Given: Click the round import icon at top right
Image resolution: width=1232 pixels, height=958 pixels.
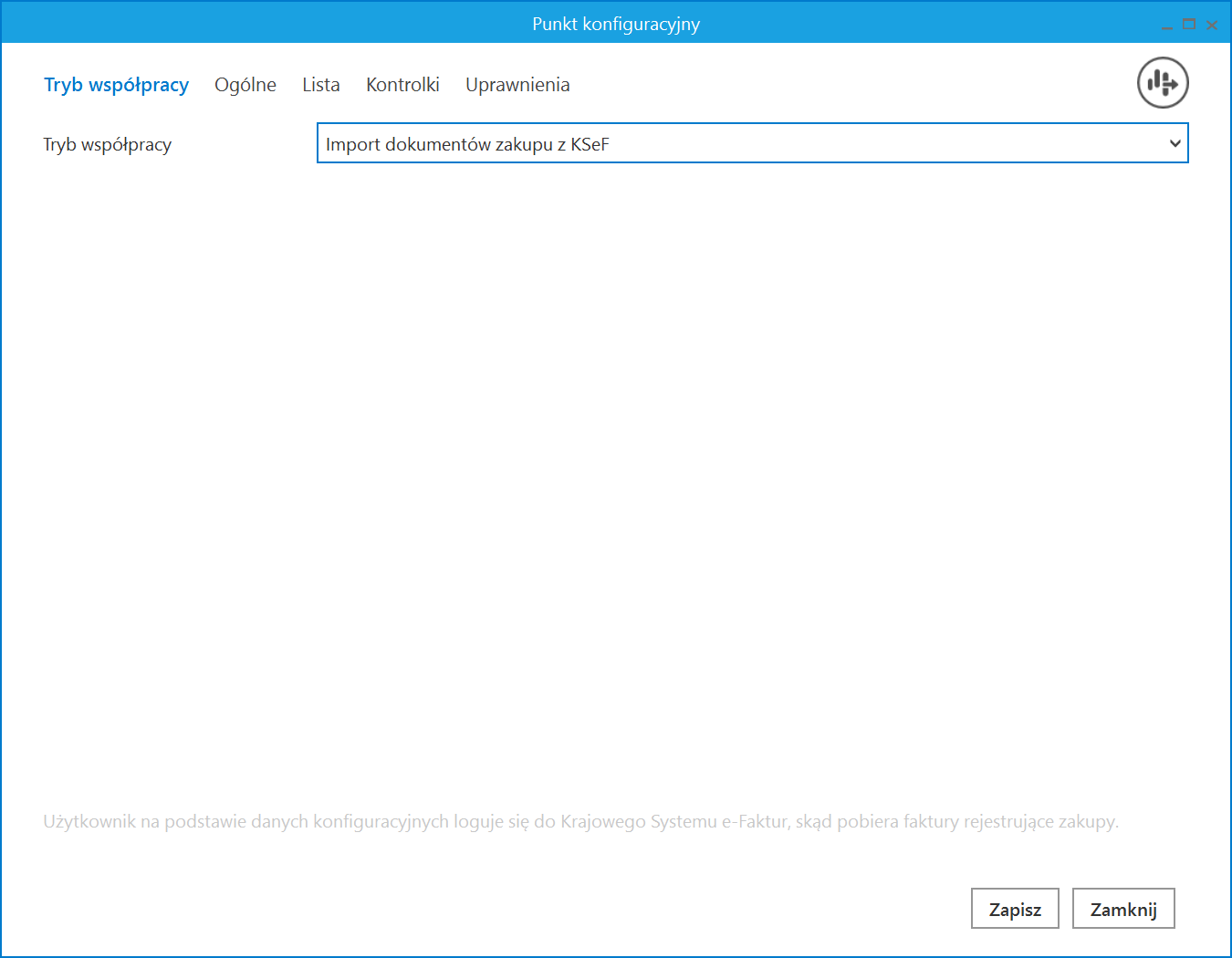Looking at the screenshot, I should (x=1163, y=83).
